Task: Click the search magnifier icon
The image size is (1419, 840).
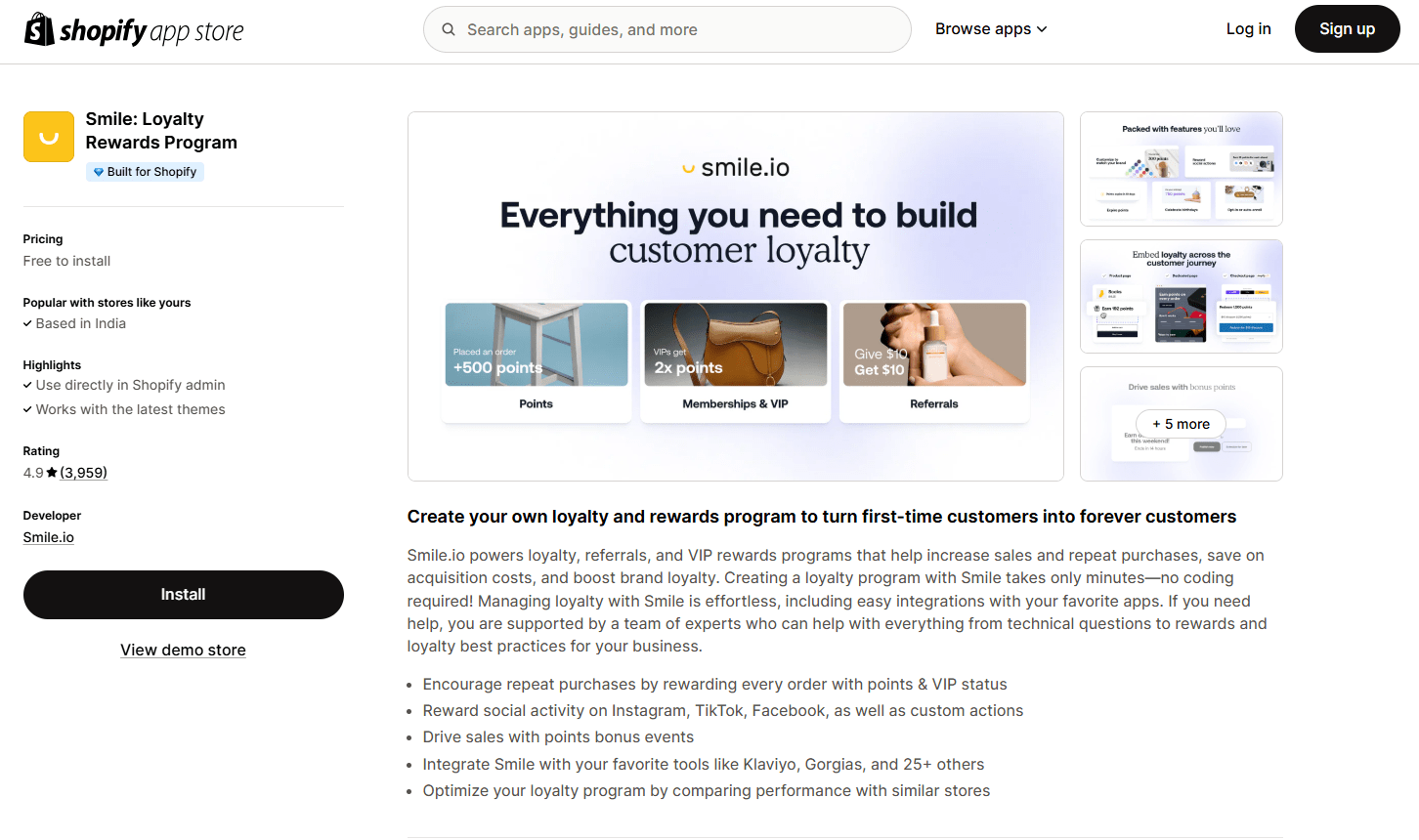Action: [x=449, y=29]
